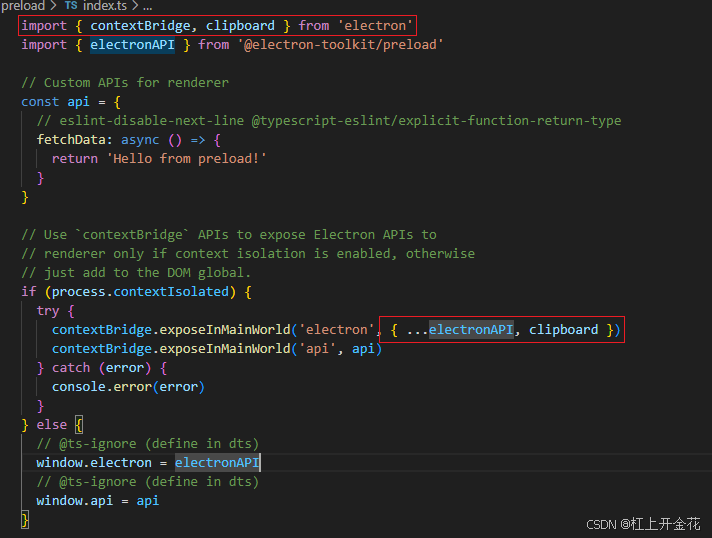Open the breadcrumb ellipsis after index.ts
This screenshot has width=712, height=538.
[148, 7]
